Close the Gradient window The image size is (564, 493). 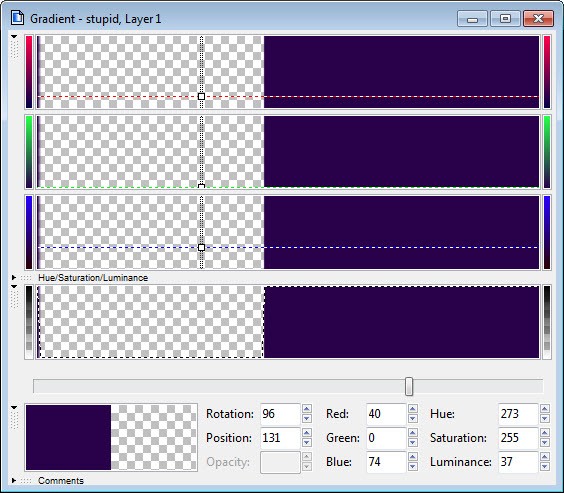tap(538, 19)
